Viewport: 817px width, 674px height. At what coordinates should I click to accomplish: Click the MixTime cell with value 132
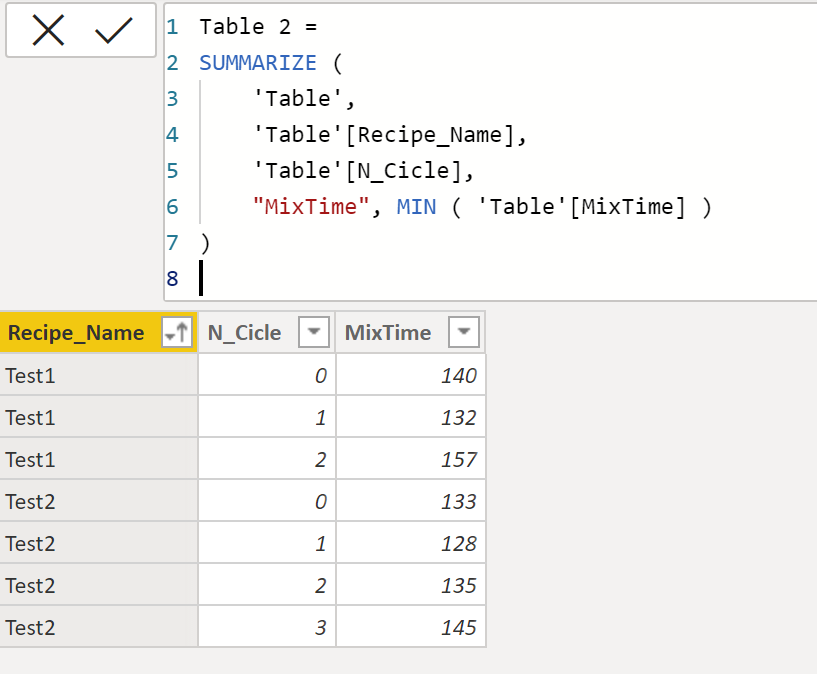pyautogui.click(x=411, y=417)
